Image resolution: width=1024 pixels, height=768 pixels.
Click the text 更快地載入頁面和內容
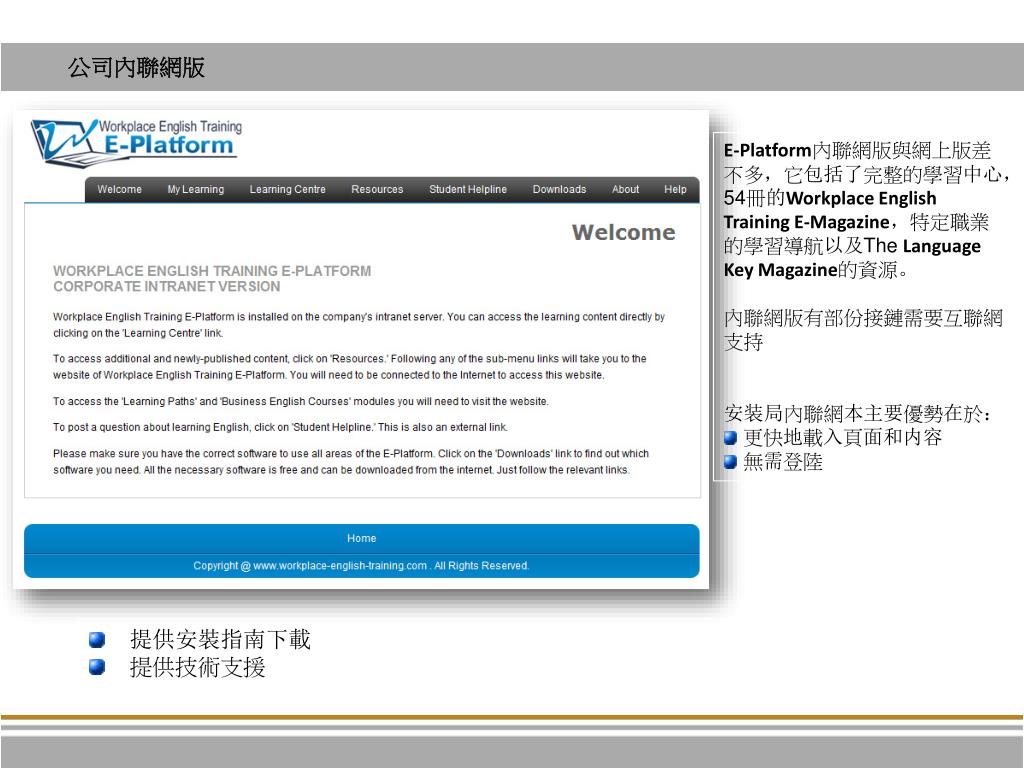tap(842, 437)
